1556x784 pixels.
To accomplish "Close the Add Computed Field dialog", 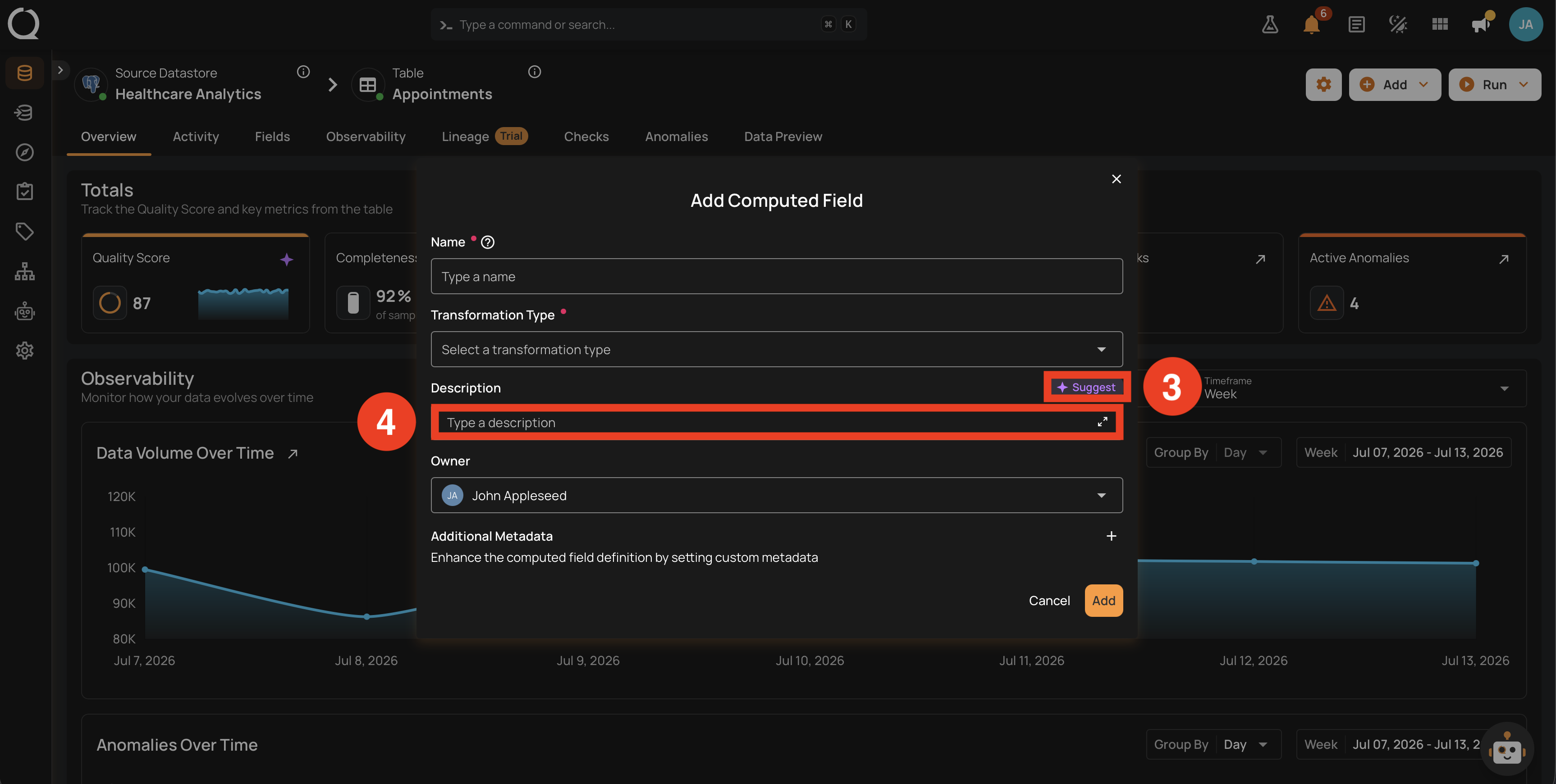I will pyautogui.click(x=1116, y=179).
